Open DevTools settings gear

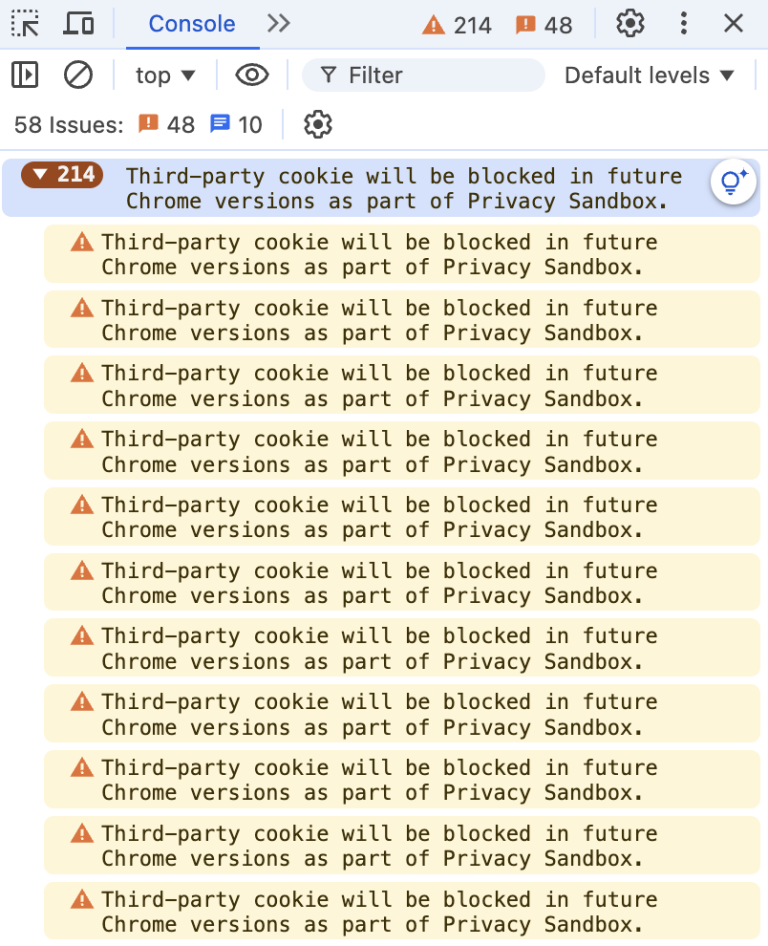[630, 23]
